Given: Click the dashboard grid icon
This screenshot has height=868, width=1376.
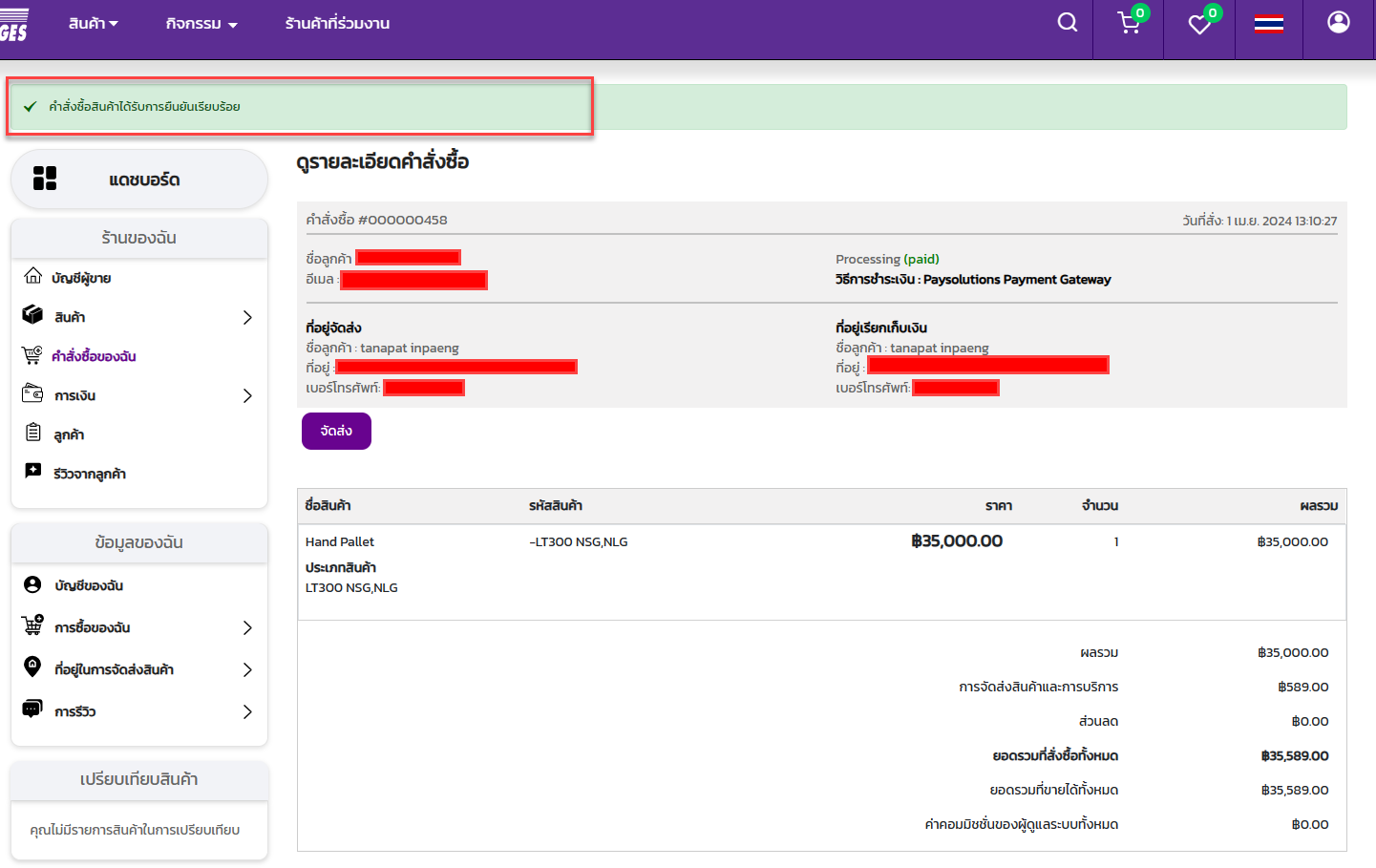Looking at the screenshot, I should pyautogui.click(x=45, y=179).
